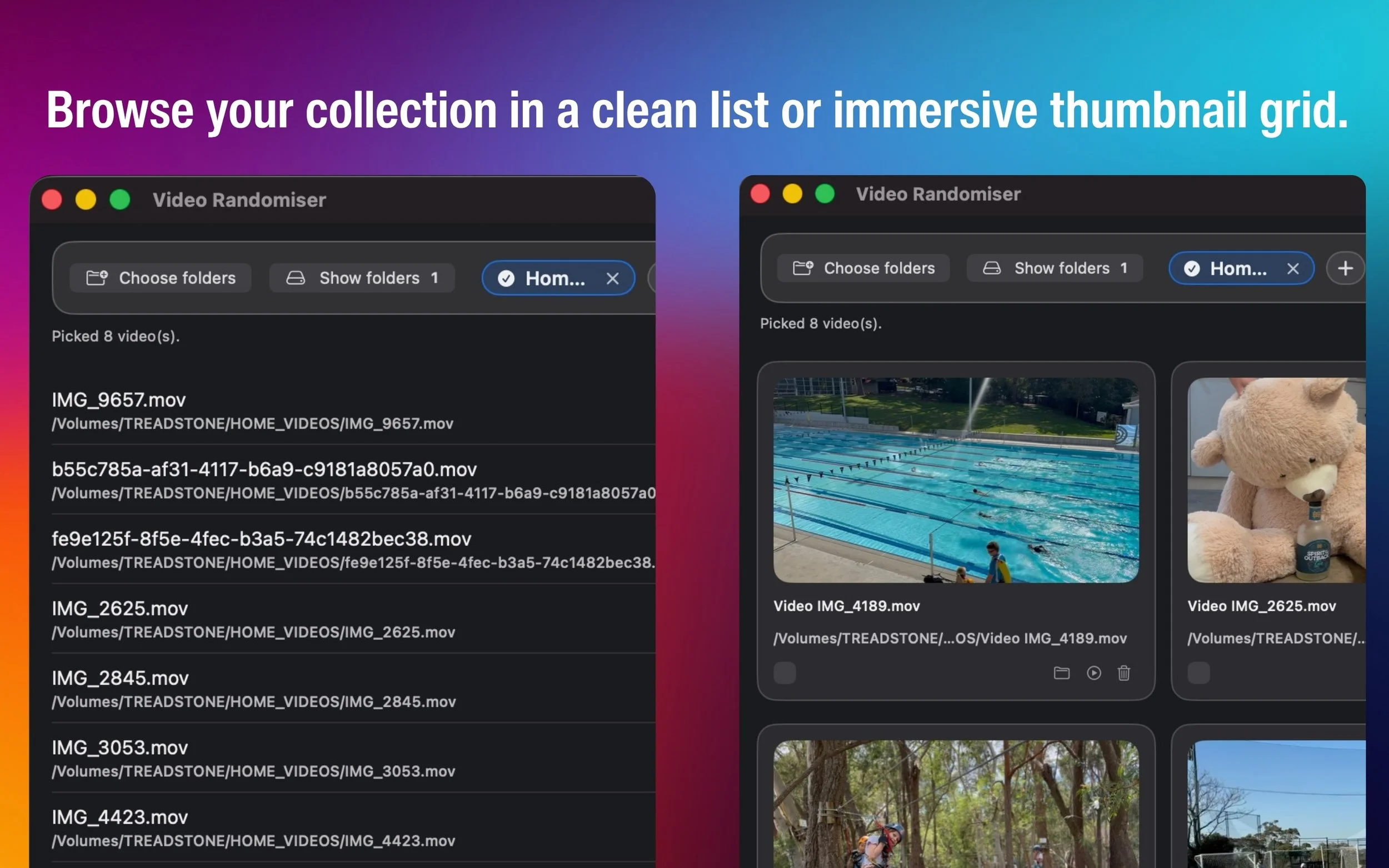Tick the selection checkbox on IMG_4189 card
The image size is (1389, 868).
click(785, 673)
